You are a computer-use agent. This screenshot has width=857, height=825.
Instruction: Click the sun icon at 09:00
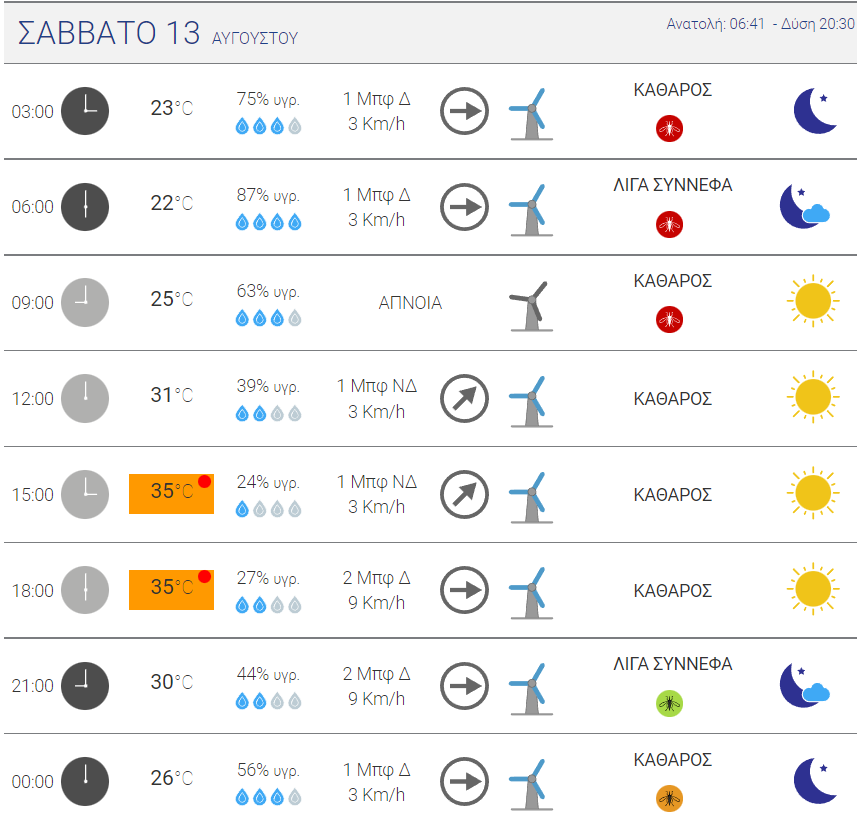811,301
